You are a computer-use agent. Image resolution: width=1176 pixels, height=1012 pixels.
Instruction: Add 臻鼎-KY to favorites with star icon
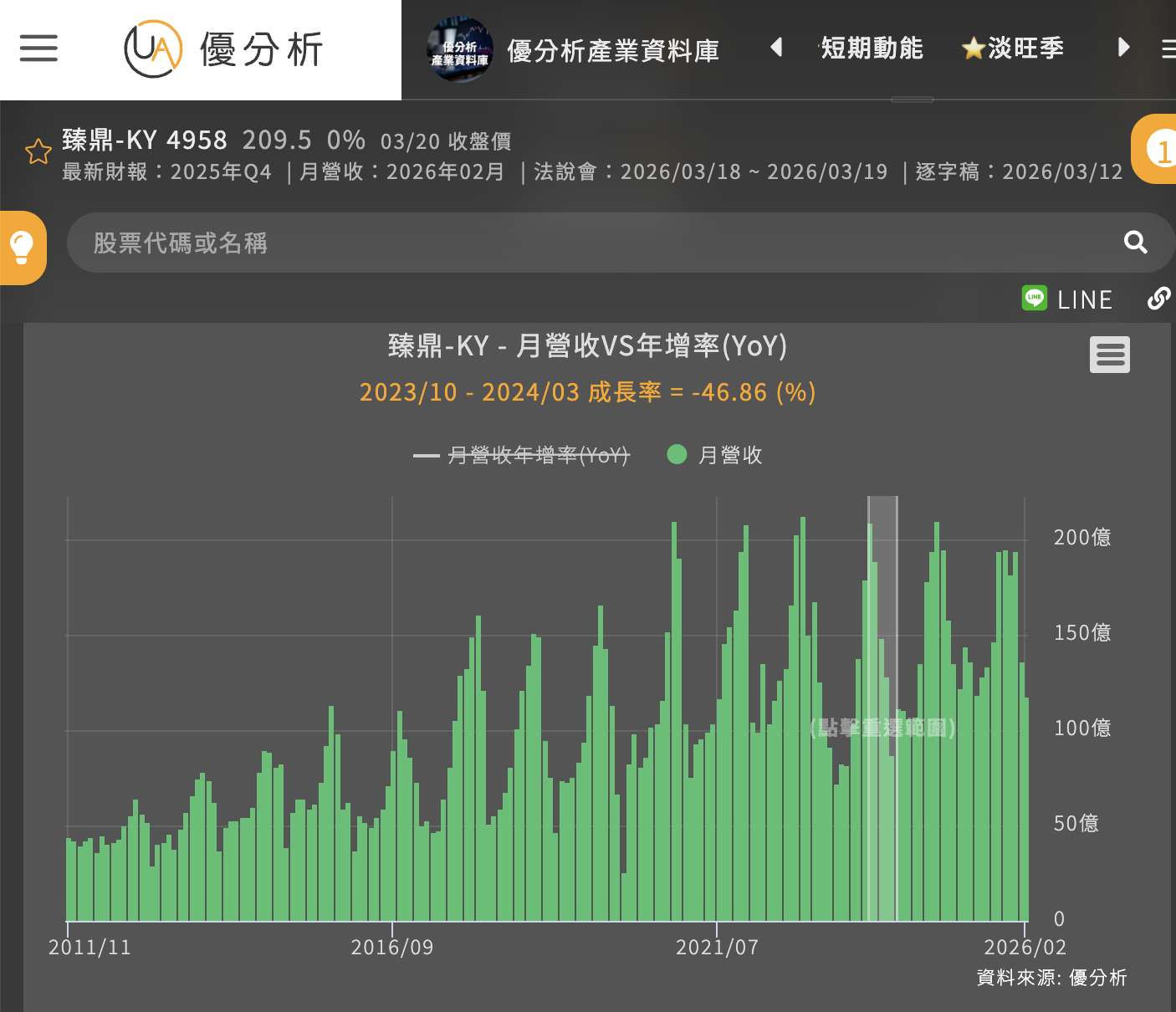tap(38, 151)
